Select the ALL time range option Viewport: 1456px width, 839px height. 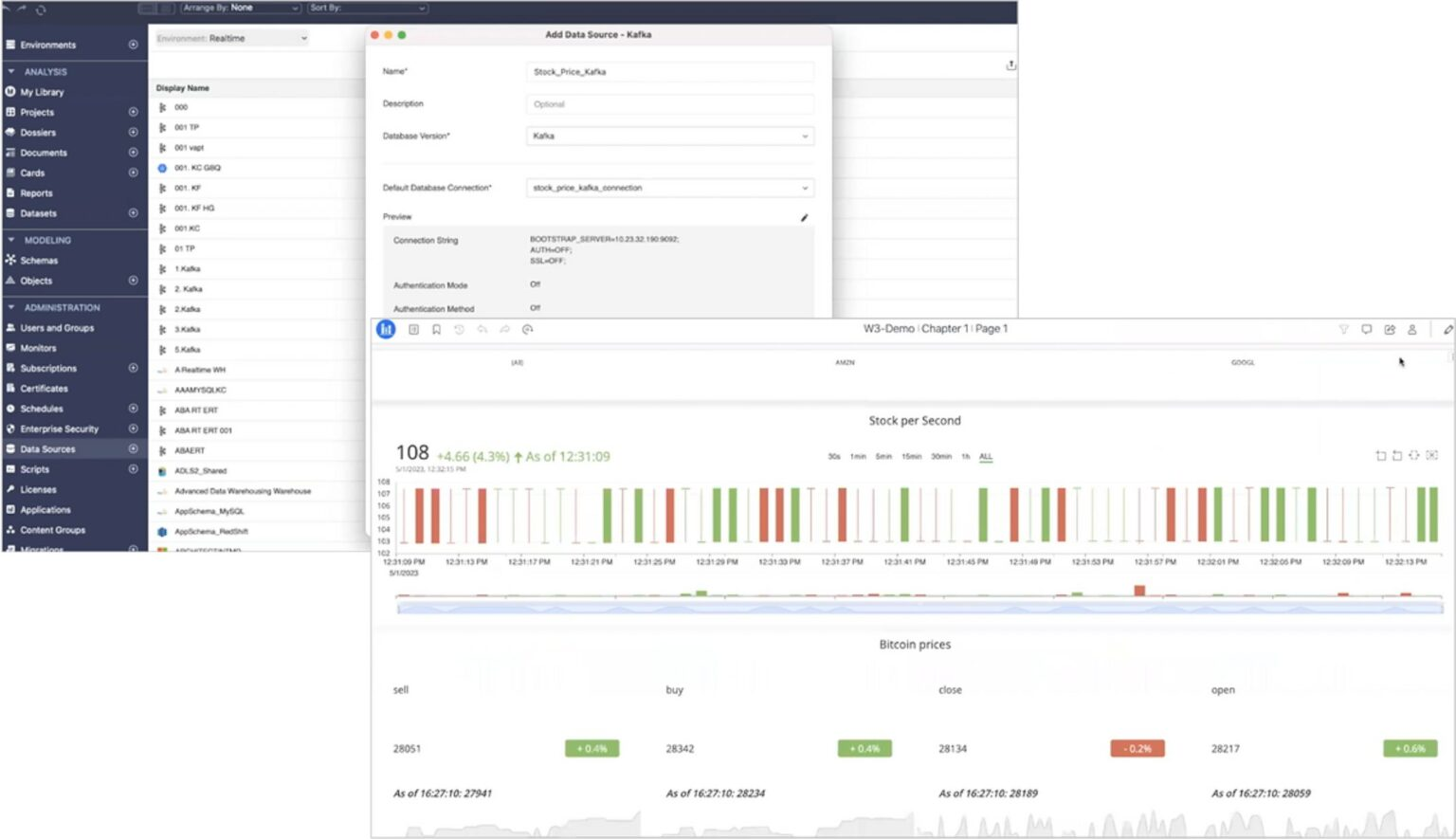click(x=986, y=457)
